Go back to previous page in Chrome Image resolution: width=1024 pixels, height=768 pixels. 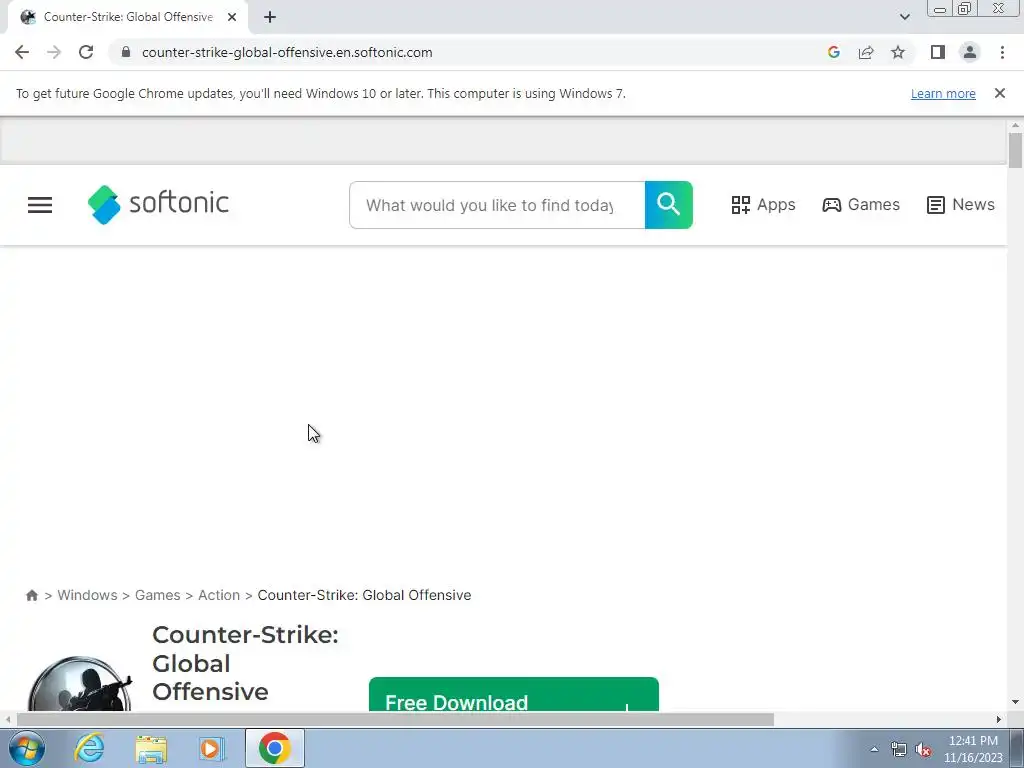tap(22, 52)
